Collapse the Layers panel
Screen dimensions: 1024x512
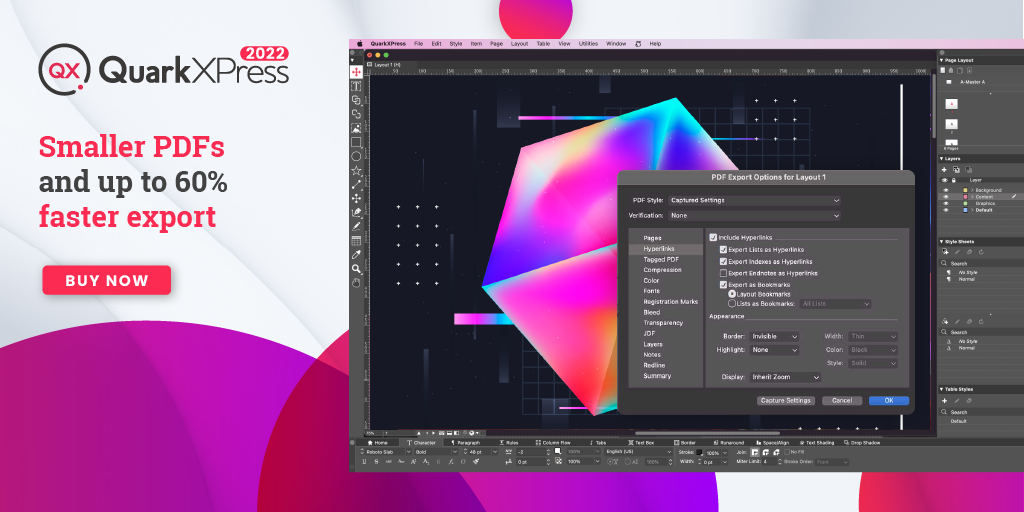pyautogui.click(x=941, y=159)
